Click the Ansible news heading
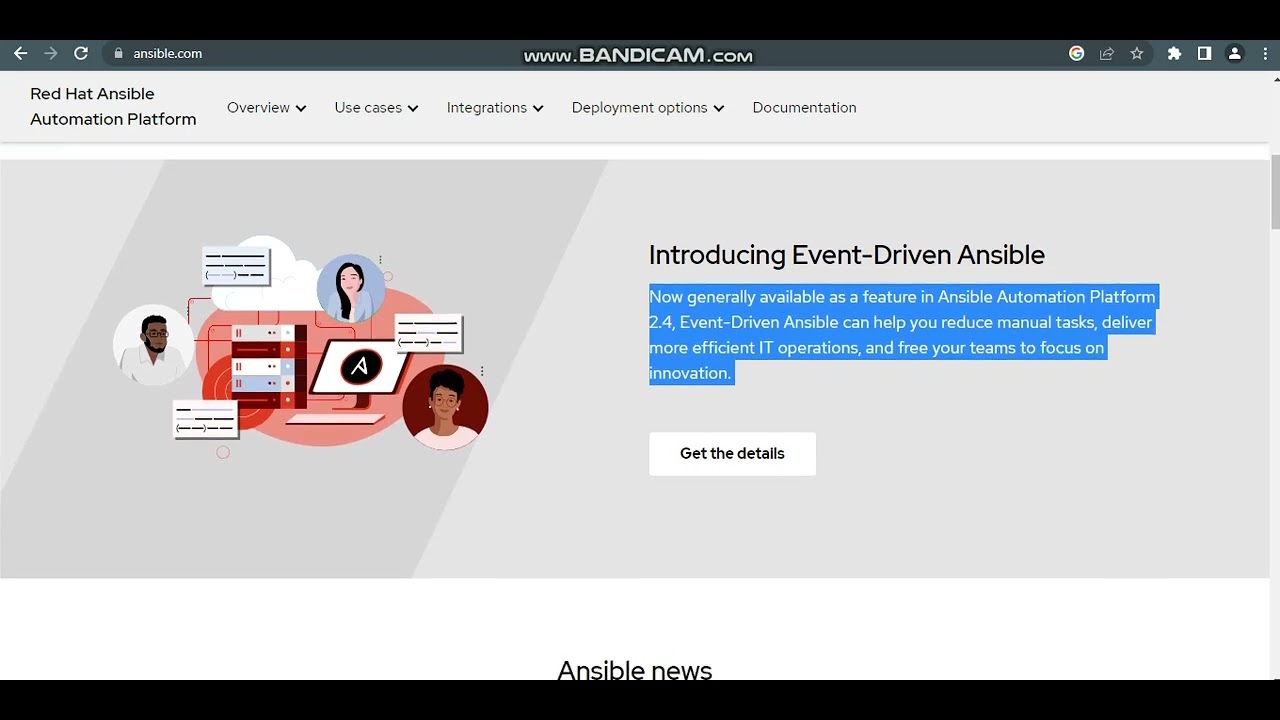The image size is (1280, 720). [634, 670]
